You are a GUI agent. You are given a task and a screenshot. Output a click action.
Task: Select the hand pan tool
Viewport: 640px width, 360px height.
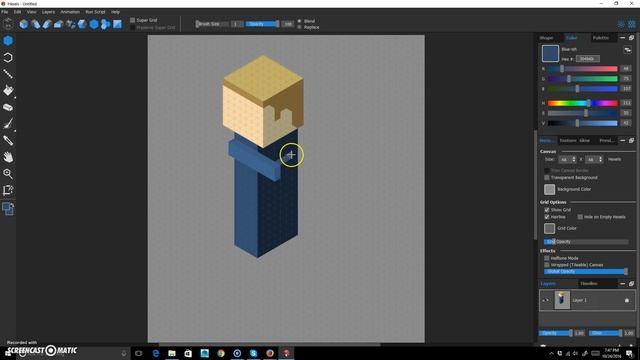tap(8, 157)
